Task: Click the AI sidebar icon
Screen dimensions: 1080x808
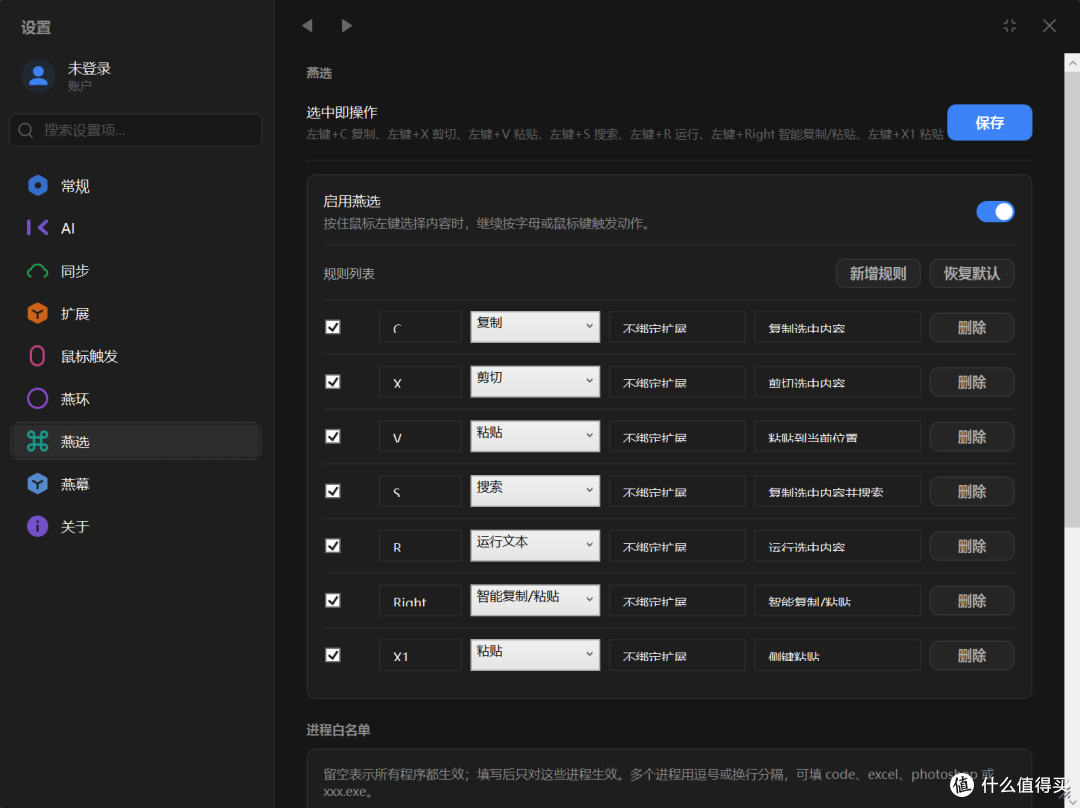Action: coord(37,228)
